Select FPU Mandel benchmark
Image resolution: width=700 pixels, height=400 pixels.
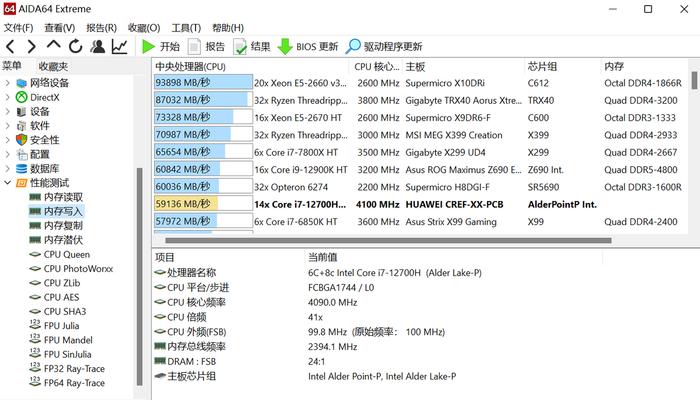[x=68, y=340]
